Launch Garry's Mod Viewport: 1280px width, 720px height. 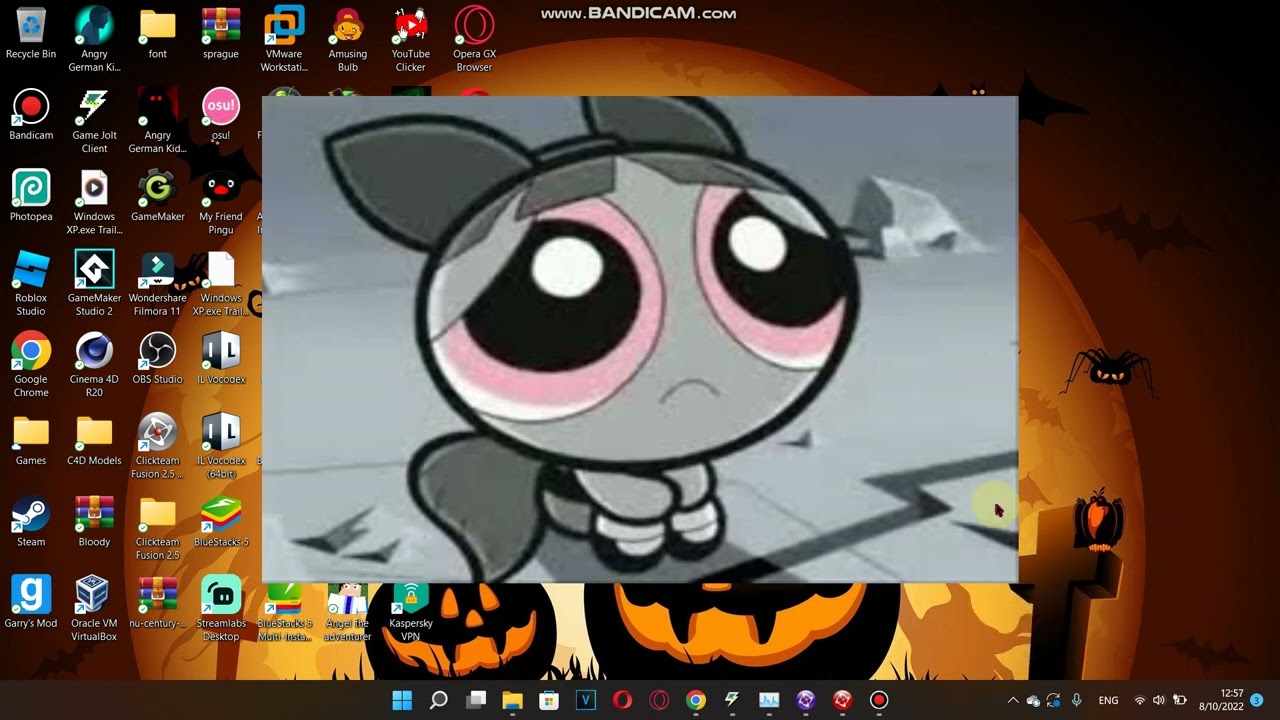tap(31, 601)
